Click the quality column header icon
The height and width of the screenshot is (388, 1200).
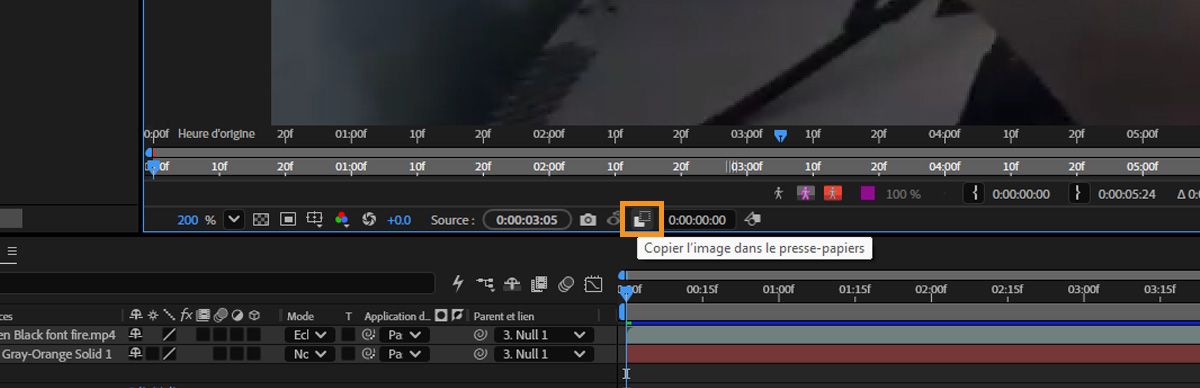pos(169,316)
